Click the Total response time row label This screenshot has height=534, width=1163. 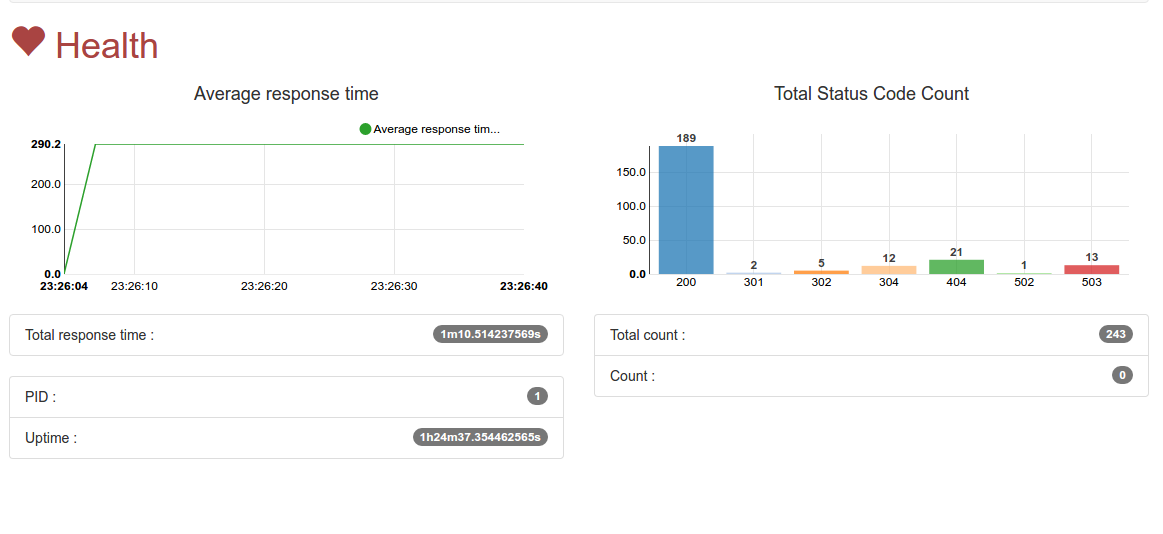click(90, 335)
